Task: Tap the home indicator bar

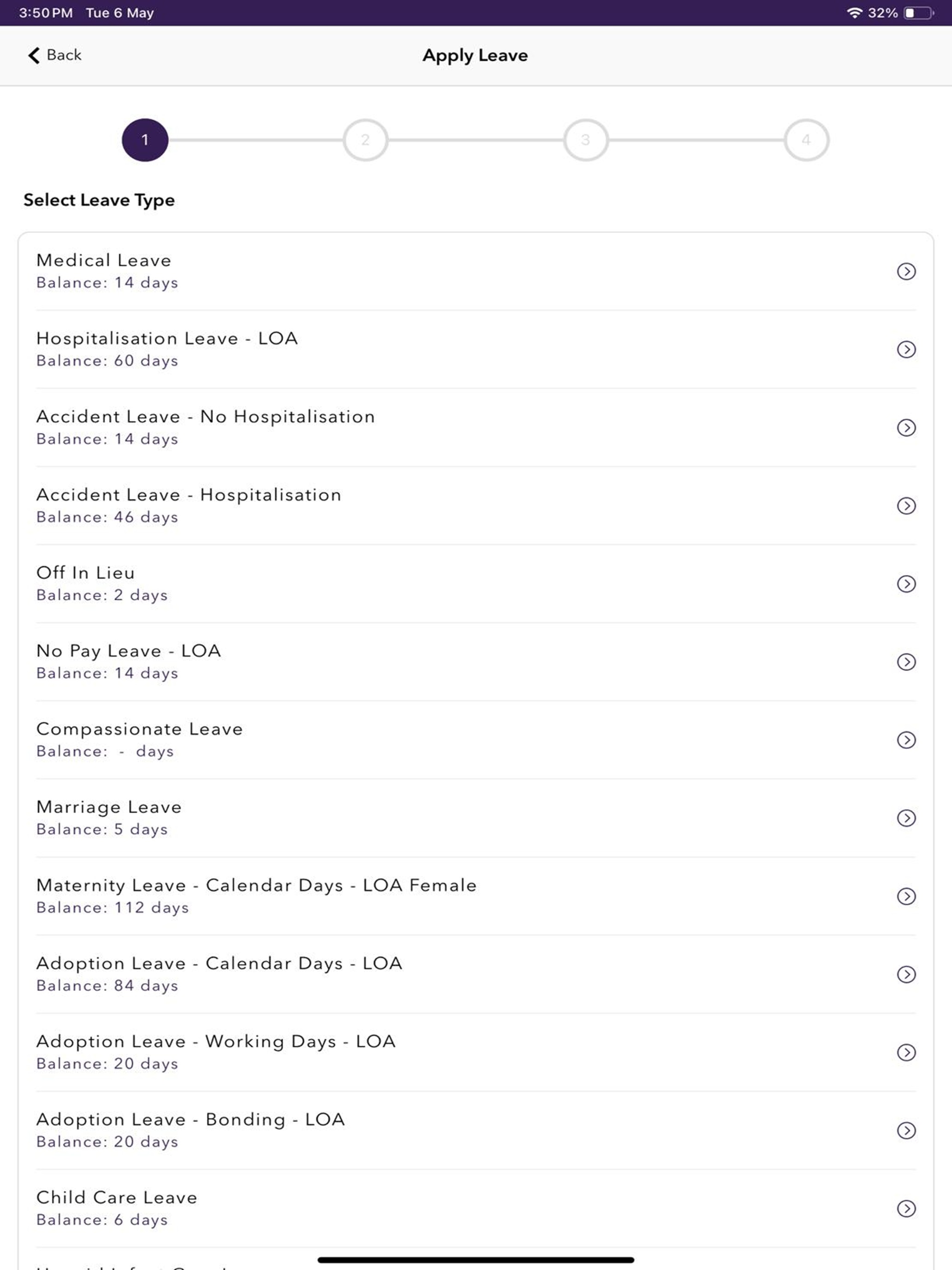Action: tap(476, 1260)
